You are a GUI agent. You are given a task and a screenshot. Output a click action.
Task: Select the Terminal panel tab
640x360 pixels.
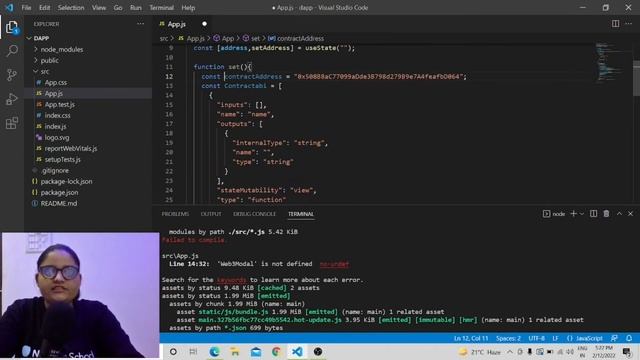pyautogui.click(x=301, y=214)
